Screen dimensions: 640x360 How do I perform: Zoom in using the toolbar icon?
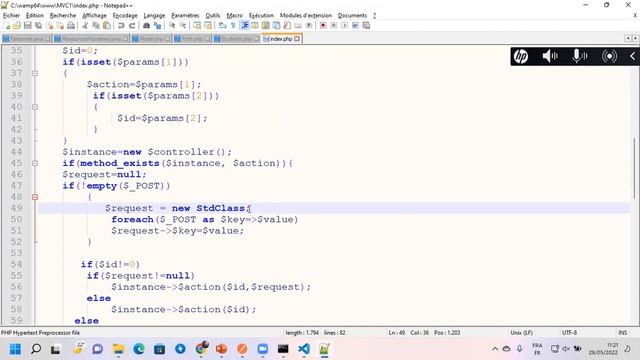point(172,26)
